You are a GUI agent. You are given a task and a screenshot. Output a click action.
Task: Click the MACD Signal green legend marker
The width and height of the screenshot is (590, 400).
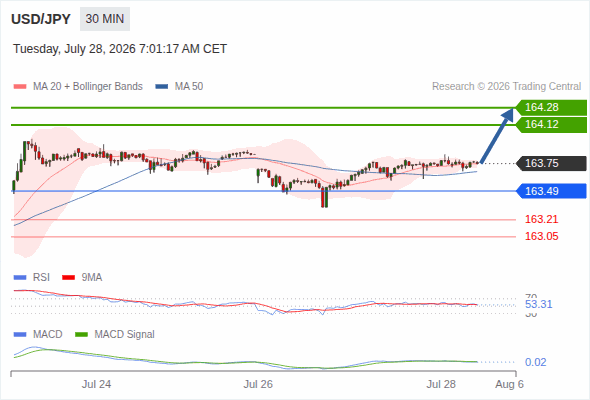(x=81, y=335)
